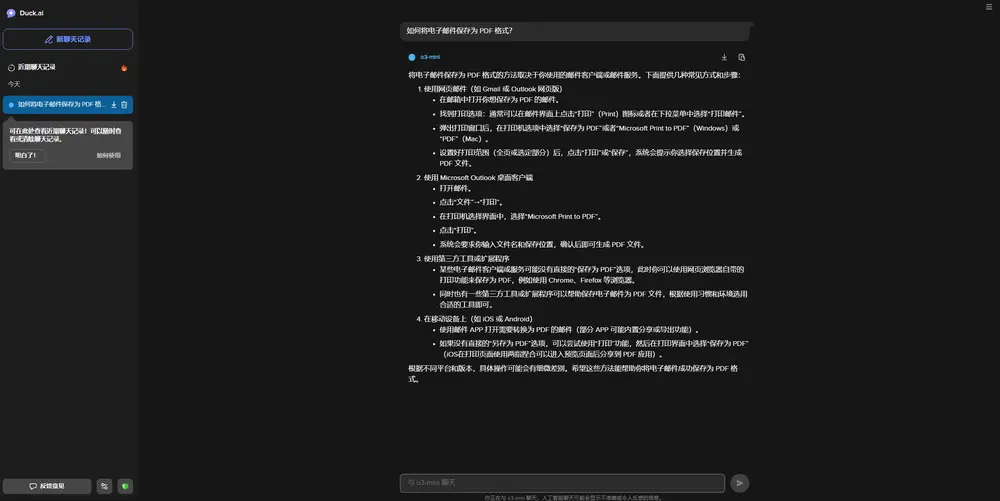This screenshot has width=1000, height=501.
Task: Click the user question bubble about PDF
Action: (460, 31)
